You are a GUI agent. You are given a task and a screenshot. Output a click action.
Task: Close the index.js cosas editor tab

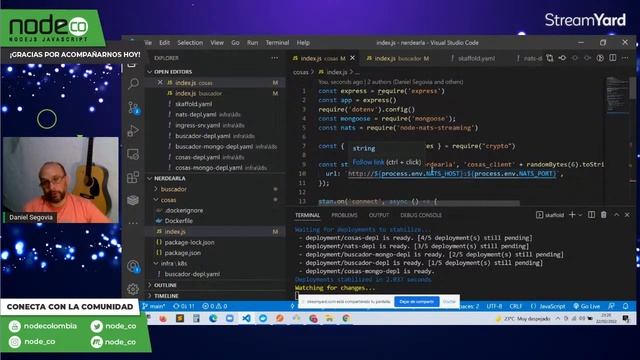coord(353,58)
